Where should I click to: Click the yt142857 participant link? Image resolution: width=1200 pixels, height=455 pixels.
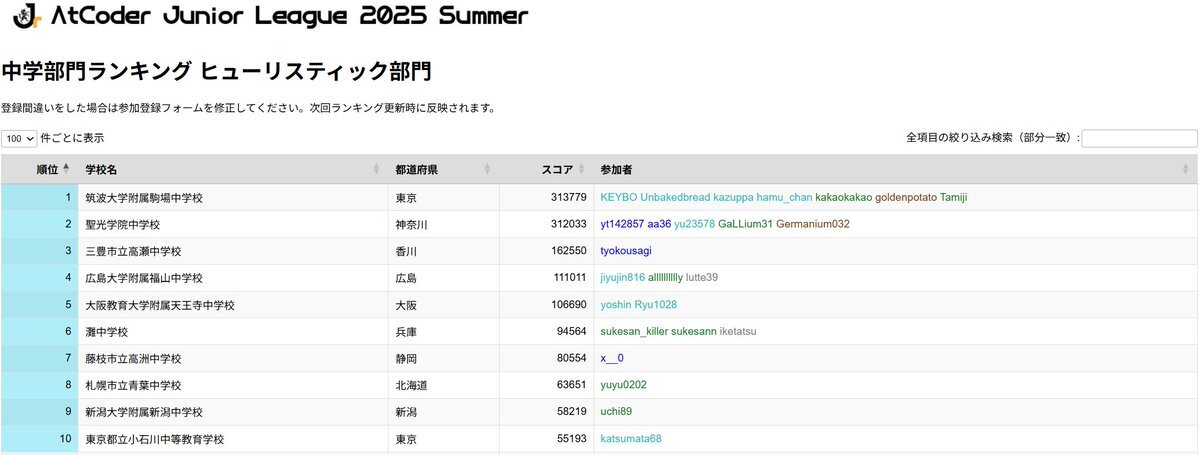622,224
